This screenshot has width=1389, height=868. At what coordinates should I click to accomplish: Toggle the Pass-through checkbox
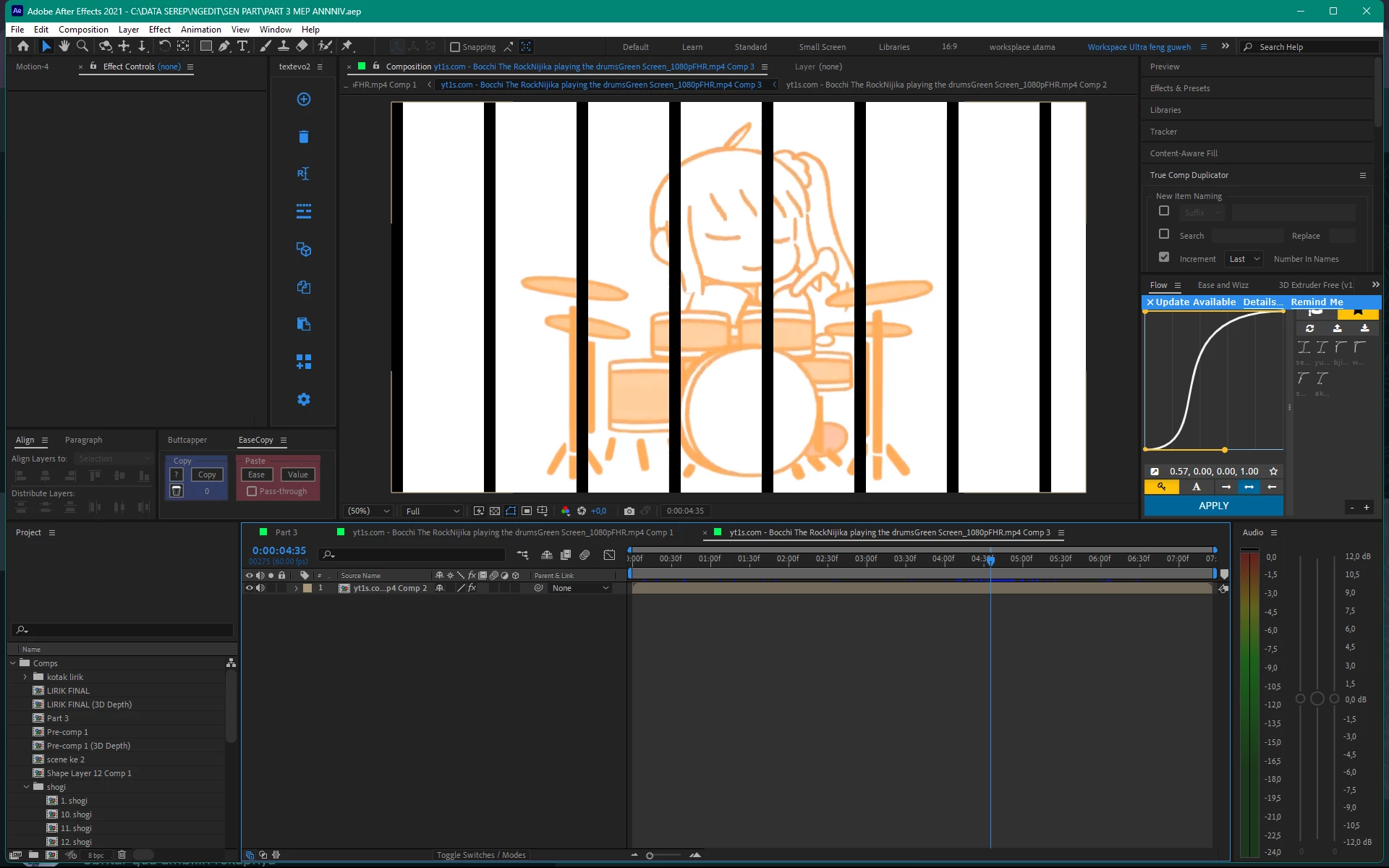click(252, 491)
